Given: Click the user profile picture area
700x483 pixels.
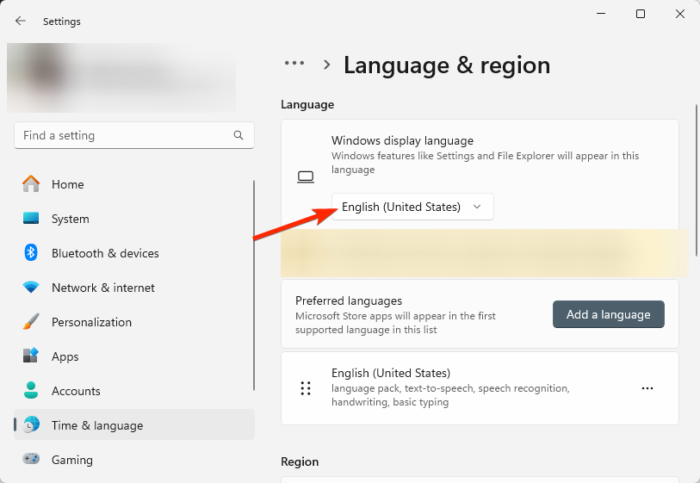Looking at the screenshot, I should [40, 75].
